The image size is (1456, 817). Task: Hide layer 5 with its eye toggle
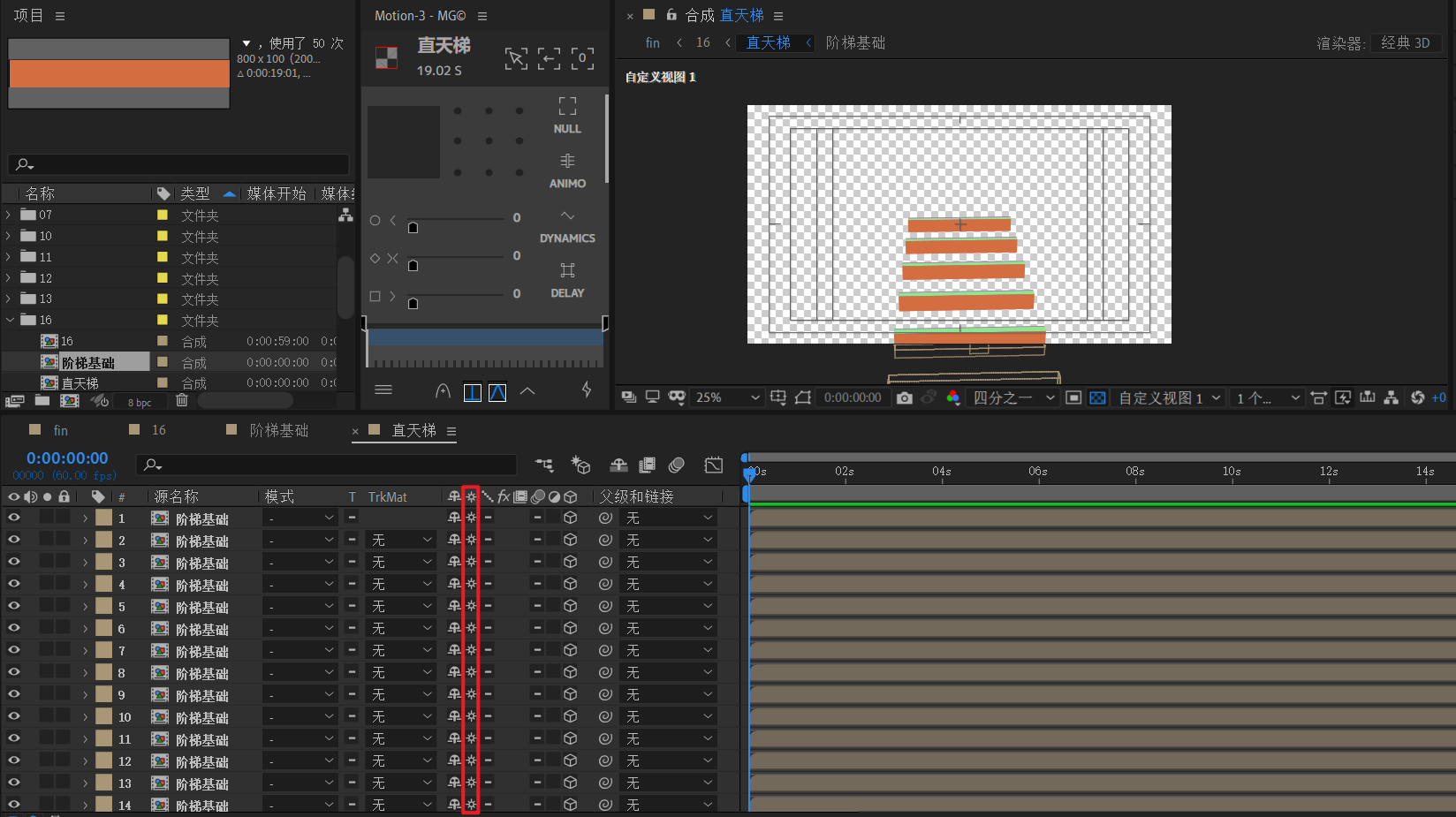14,606
